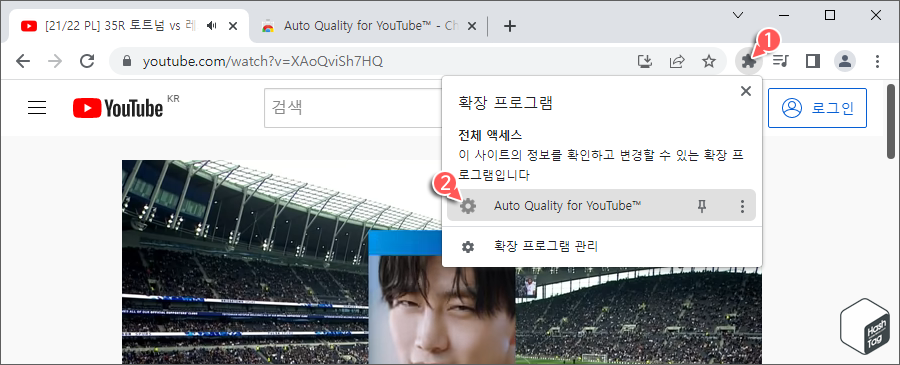Click the browser forward arrow
900x365 pixels.
(55, 61)
